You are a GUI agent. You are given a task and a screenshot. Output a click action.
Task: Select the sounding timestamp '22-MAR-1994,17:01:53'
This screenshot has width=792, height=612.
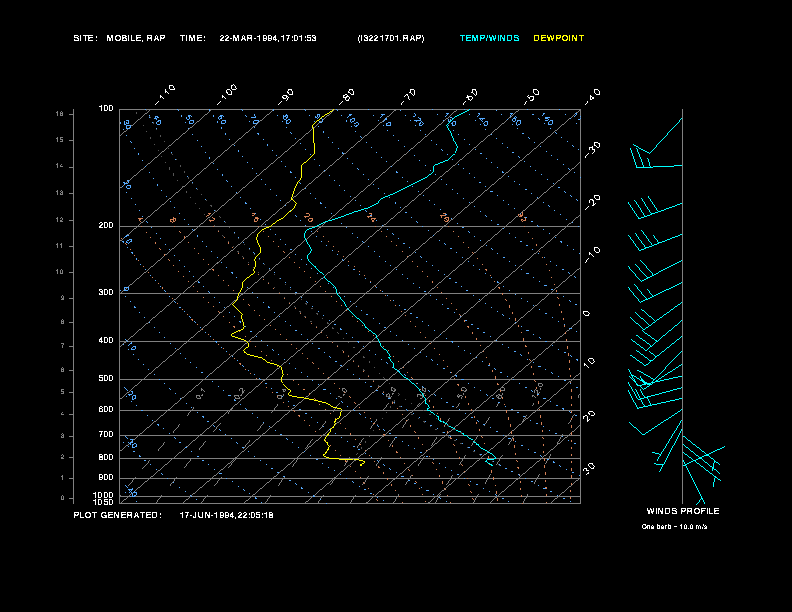pyautogui.click(x=268, y=38)
